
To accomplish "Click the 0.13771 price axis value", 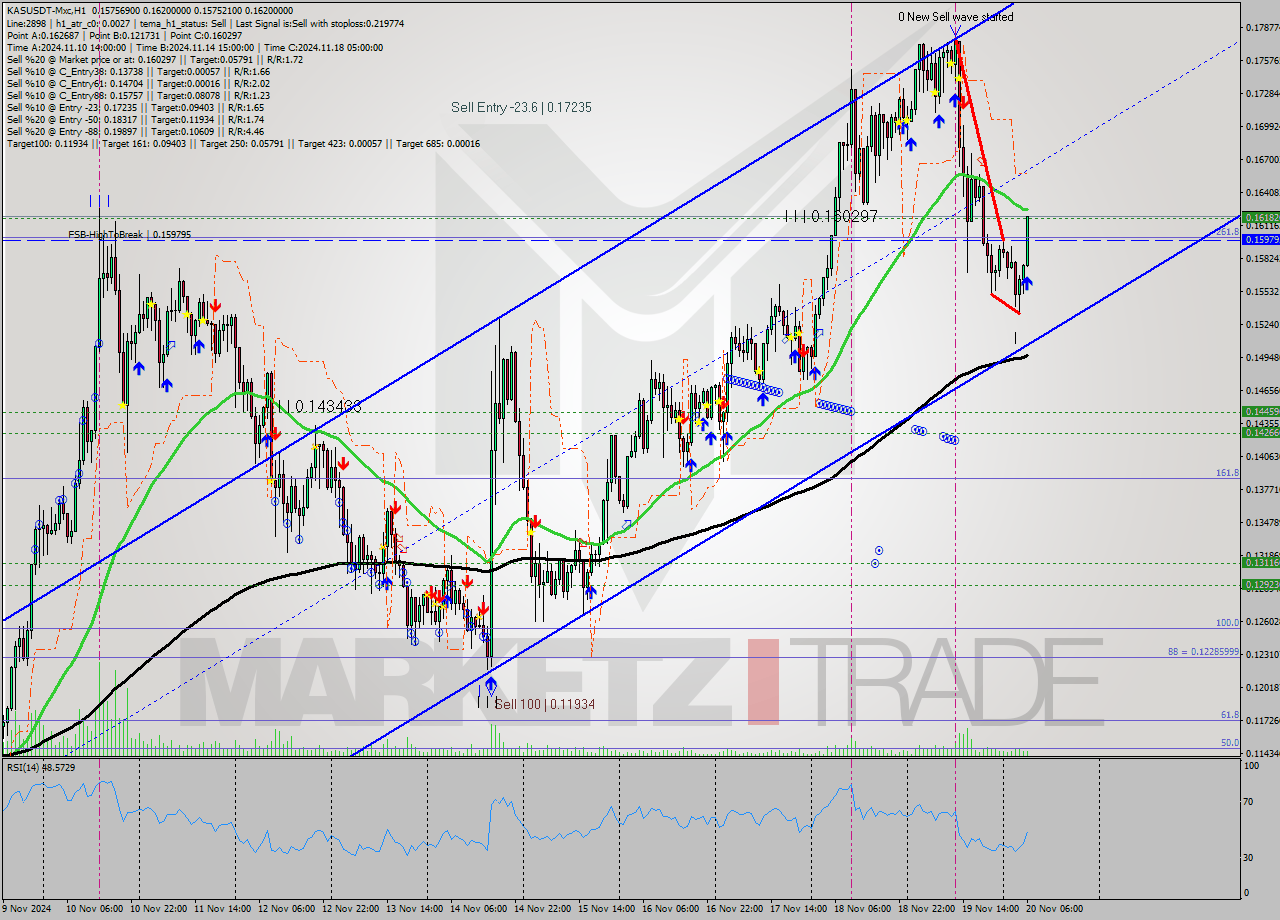I will click(1262, 490).
